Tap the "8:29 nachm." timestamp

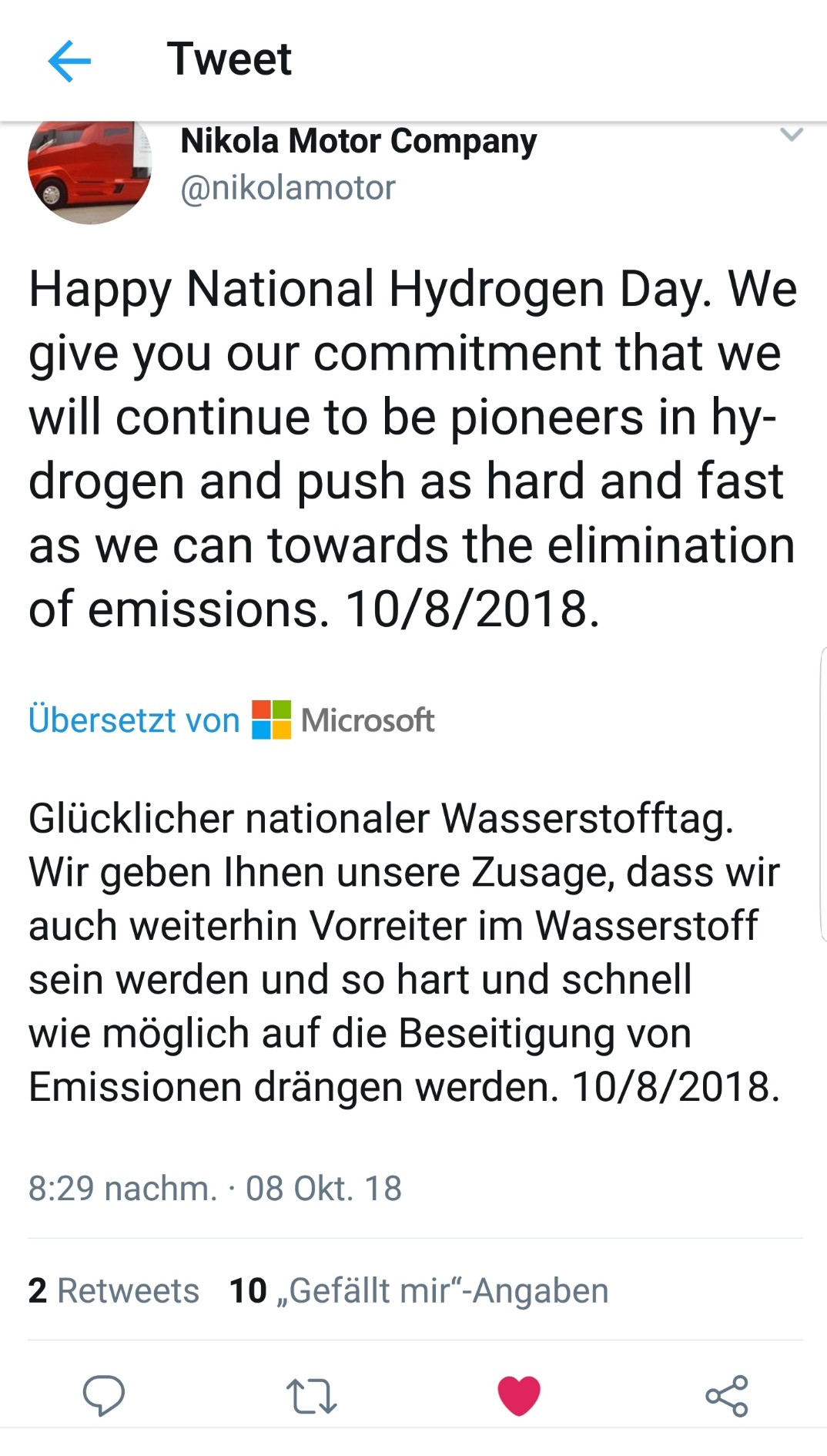coord(123,1188)
